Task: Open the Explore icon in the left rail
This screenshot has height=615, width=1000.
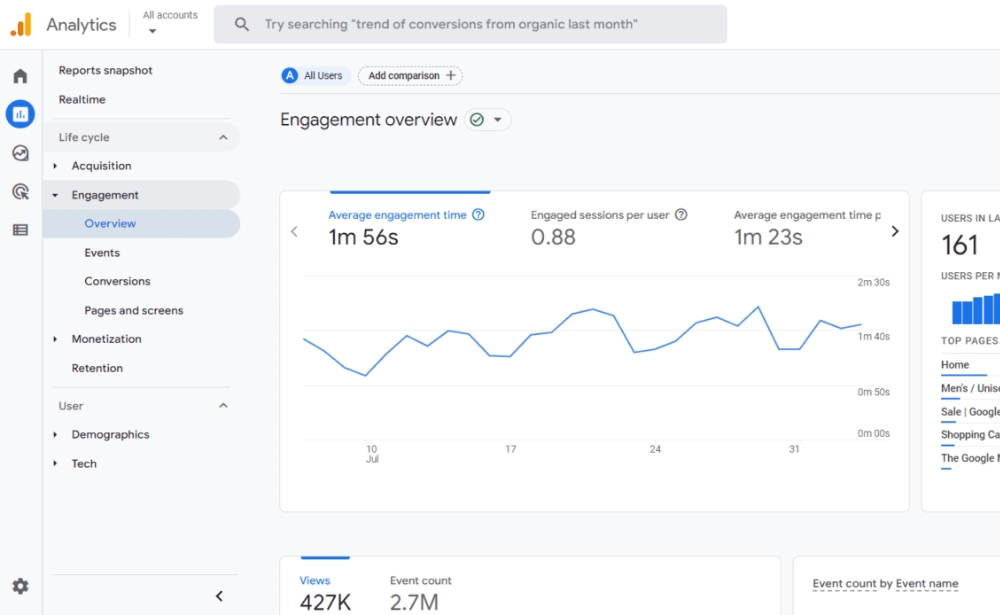Action: click(x=20, y=153)
